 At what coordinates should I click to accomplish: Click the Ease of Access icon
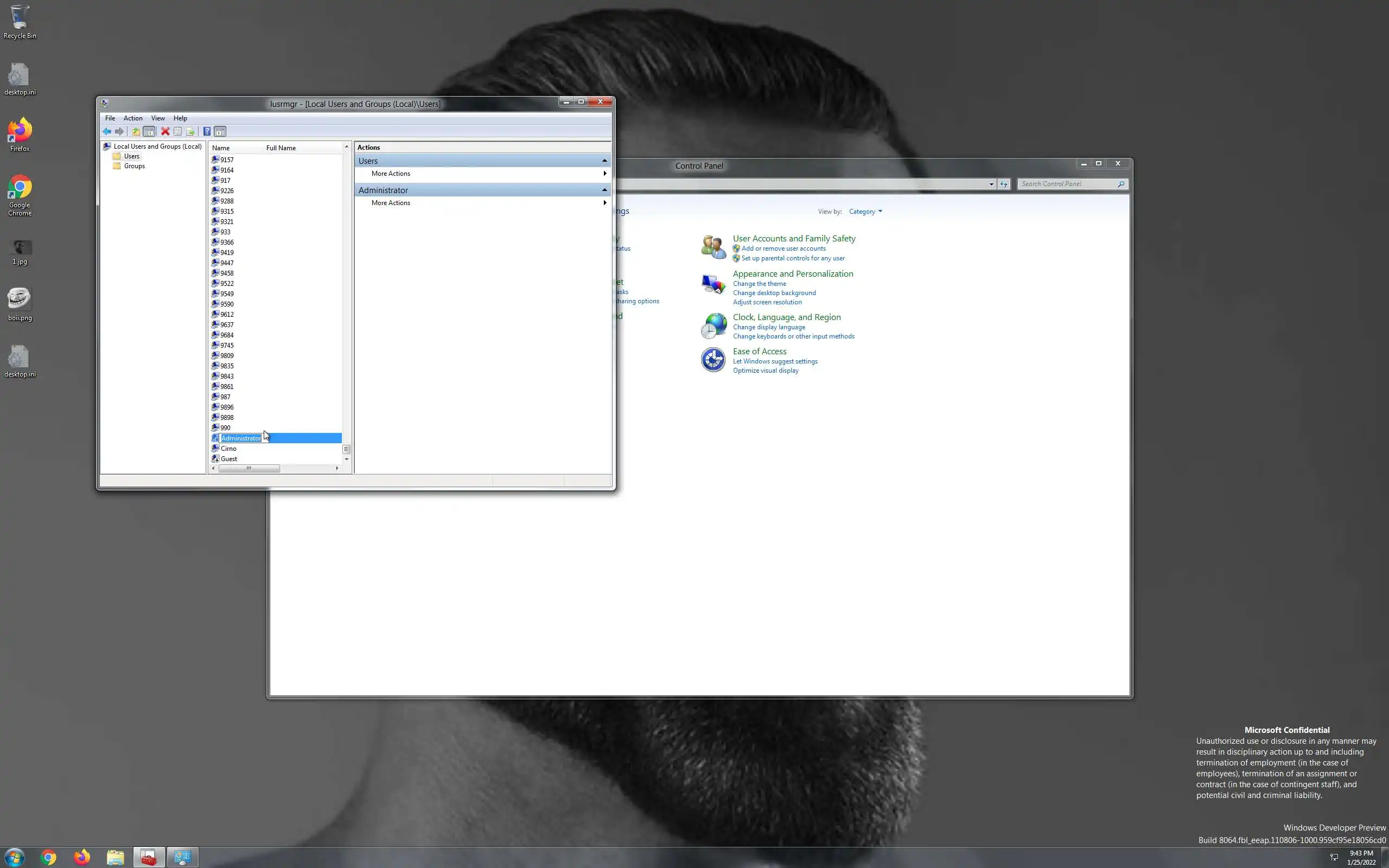713,361
